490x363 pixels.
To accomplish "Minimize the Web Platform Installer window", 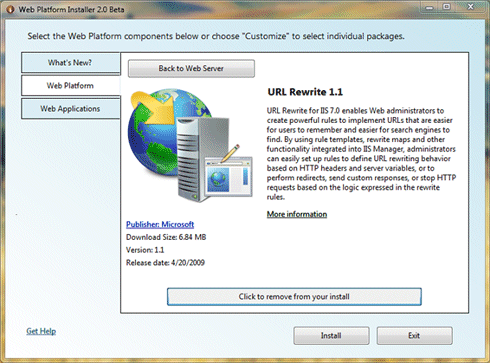I will coord(430,7).
